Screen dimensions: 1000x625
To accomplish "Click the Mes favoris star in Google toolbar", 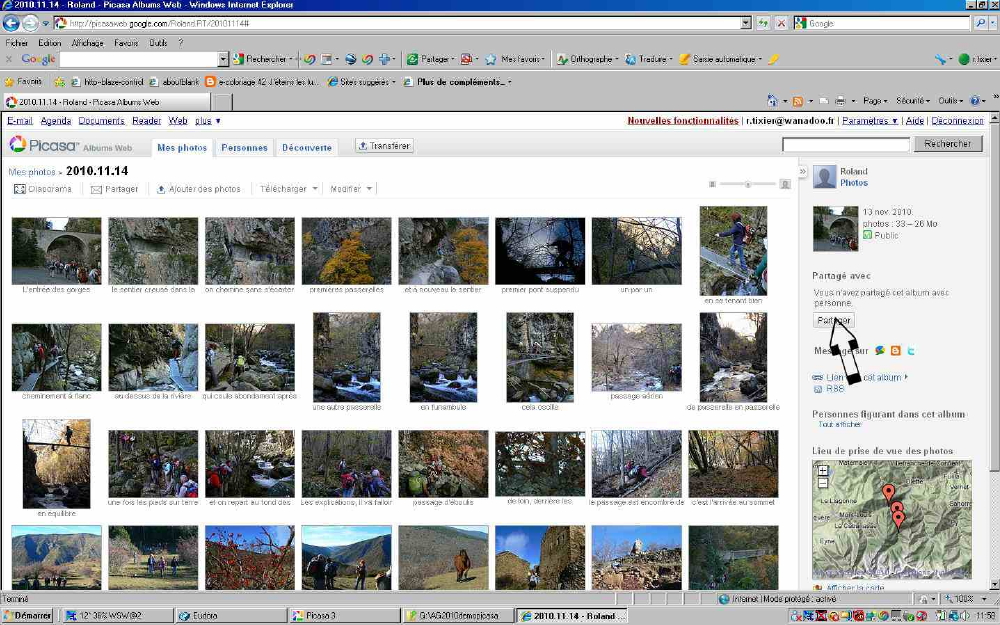I will click(490, 59).
